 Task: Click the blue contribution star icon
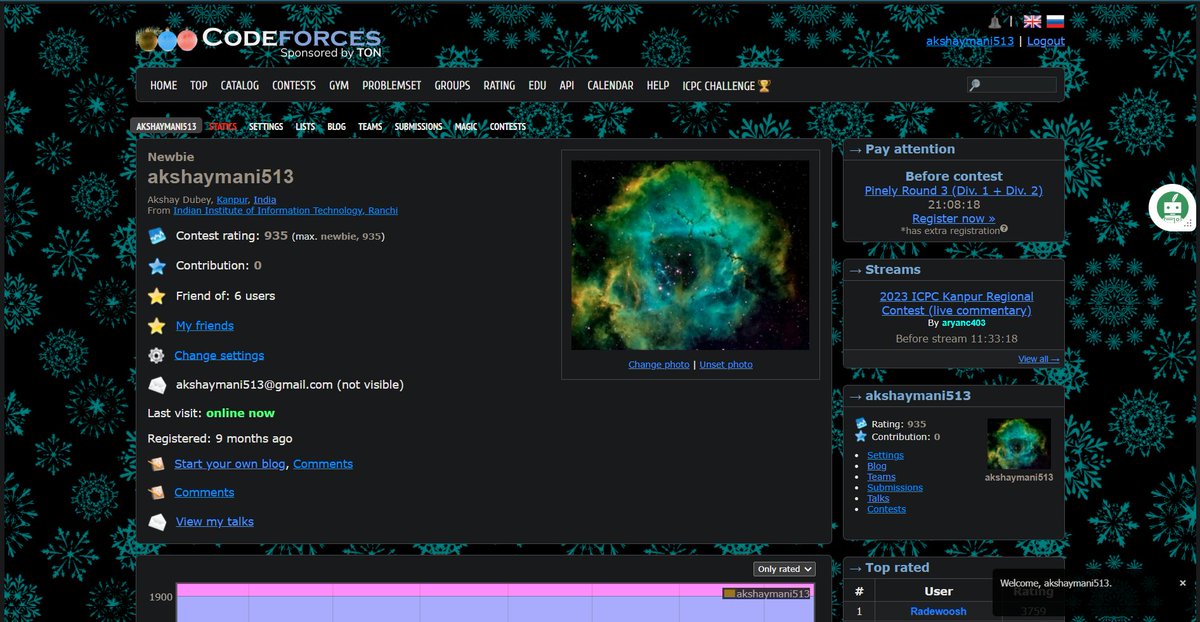pos(157,266)
